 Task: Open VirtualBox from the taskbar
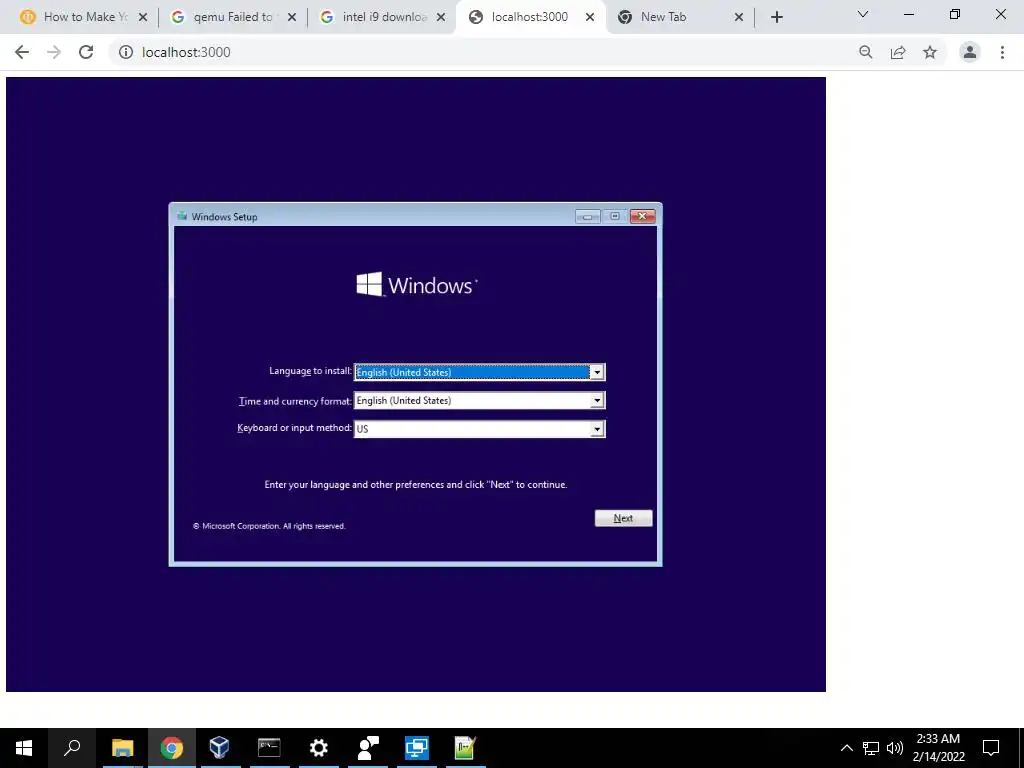pos(219,748)
